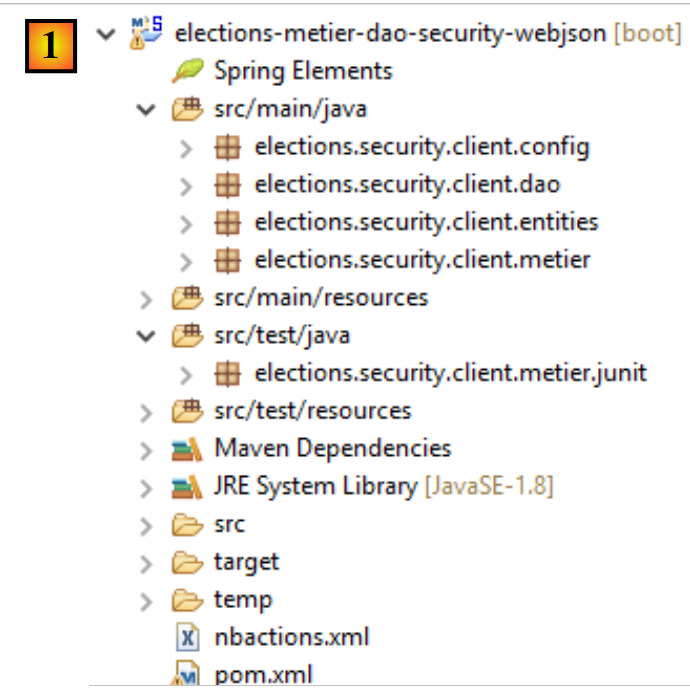Viewport: 690px width, 697px height.
Task: Click the target folder icon
Action: pos(186,562)
